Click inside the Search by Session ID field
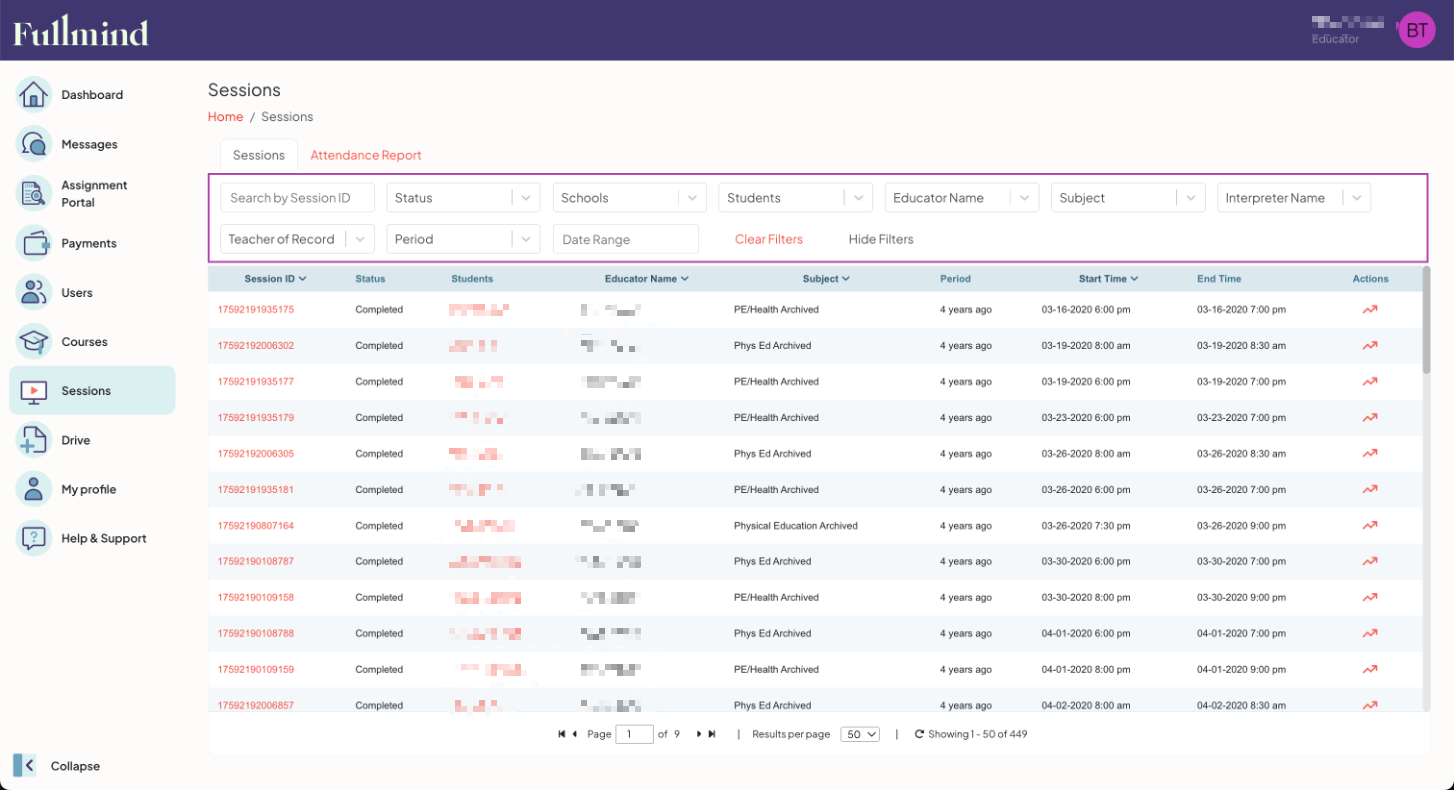The height and width of the screenshot is (790, 1454). [296, 197]
